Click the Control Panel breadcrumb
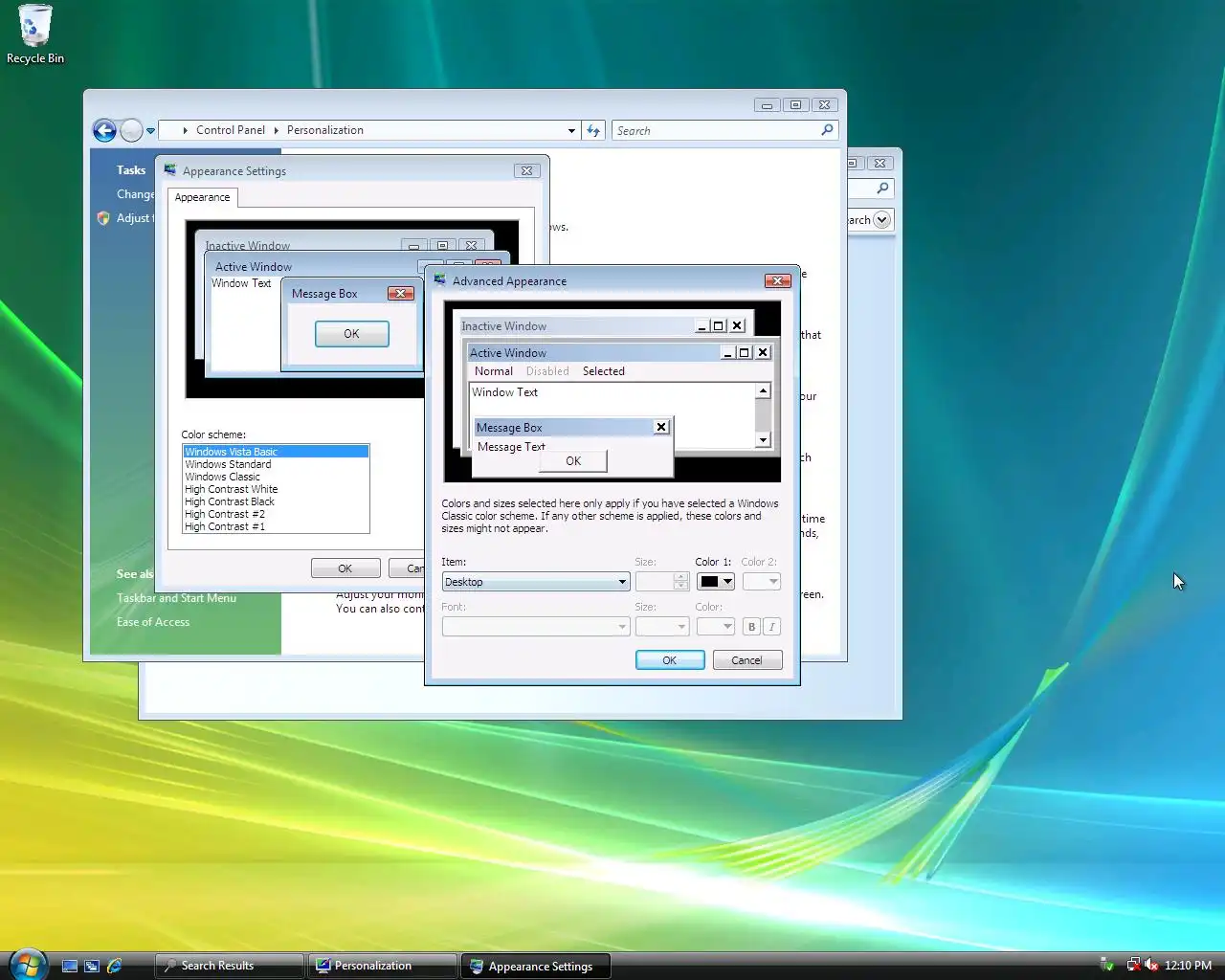Image resolution: width=1225 pixels, height=980 pixels. click(230, 130)
